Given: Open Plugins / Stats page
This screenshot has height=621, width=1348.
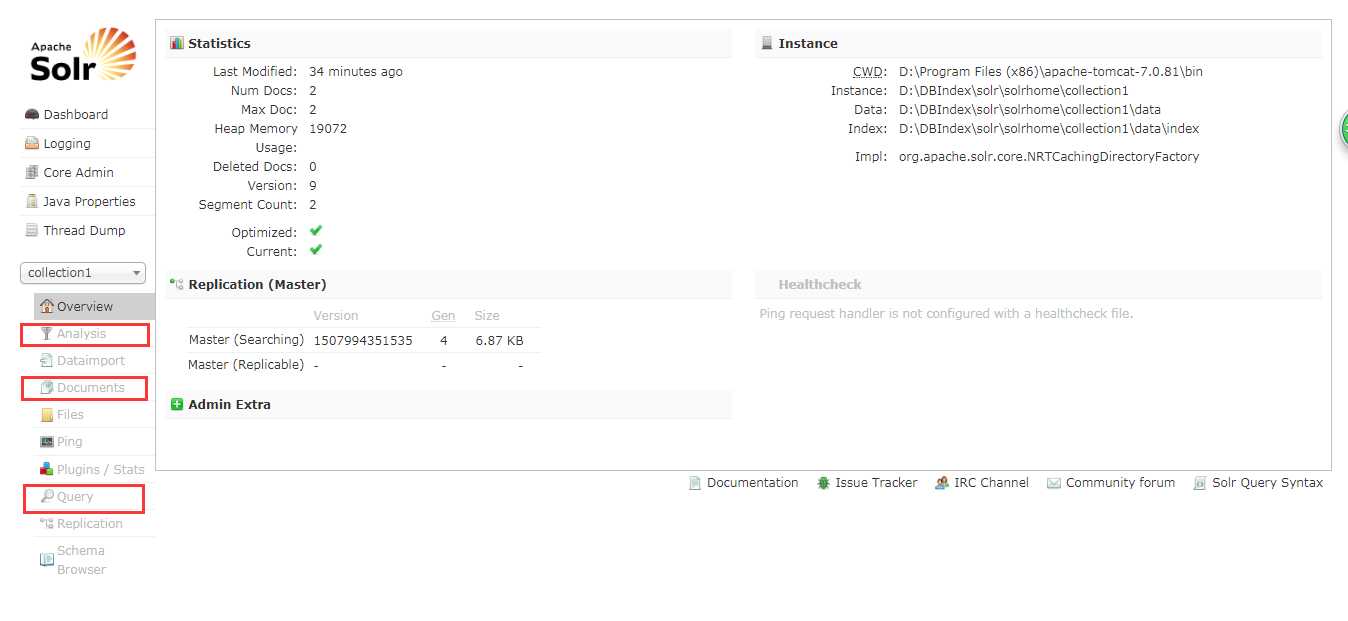Looking at the screenshot, I should point(95,469).
